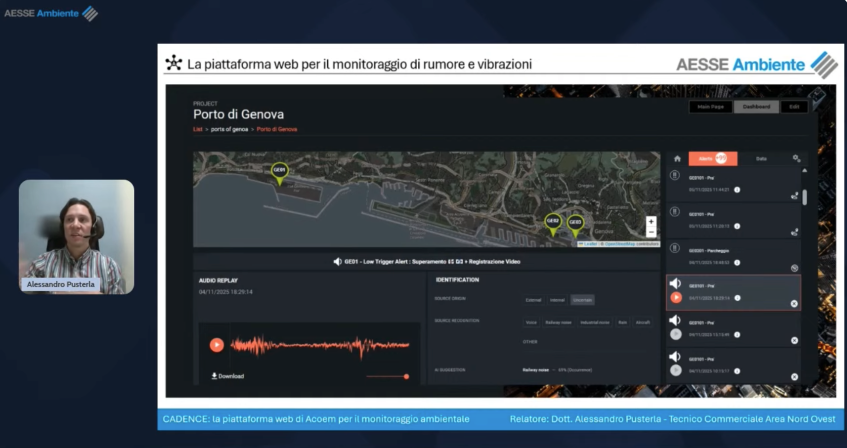
Task: Click download icon in Audio Replay
Action: 214,376
